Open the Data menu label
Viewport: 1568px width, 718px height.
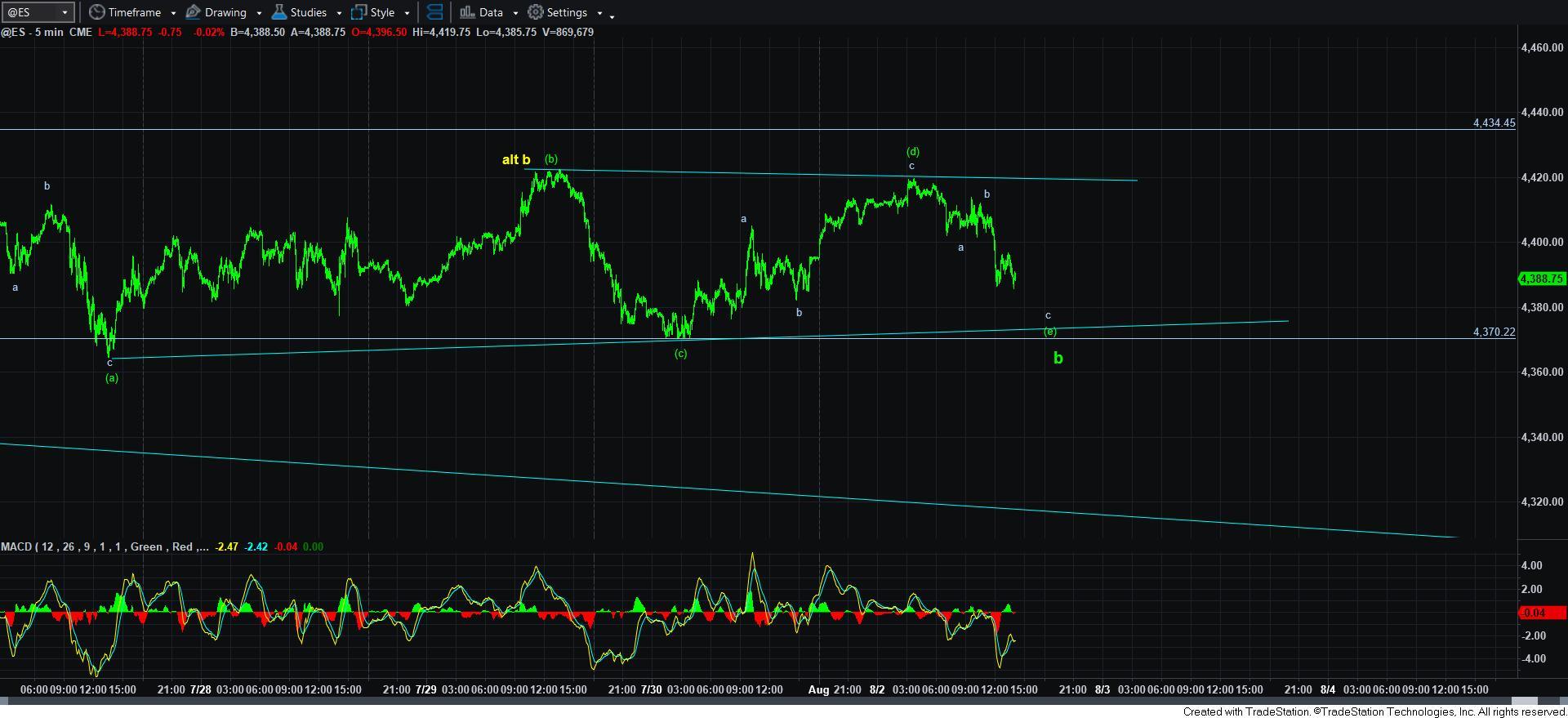(491, 12)
